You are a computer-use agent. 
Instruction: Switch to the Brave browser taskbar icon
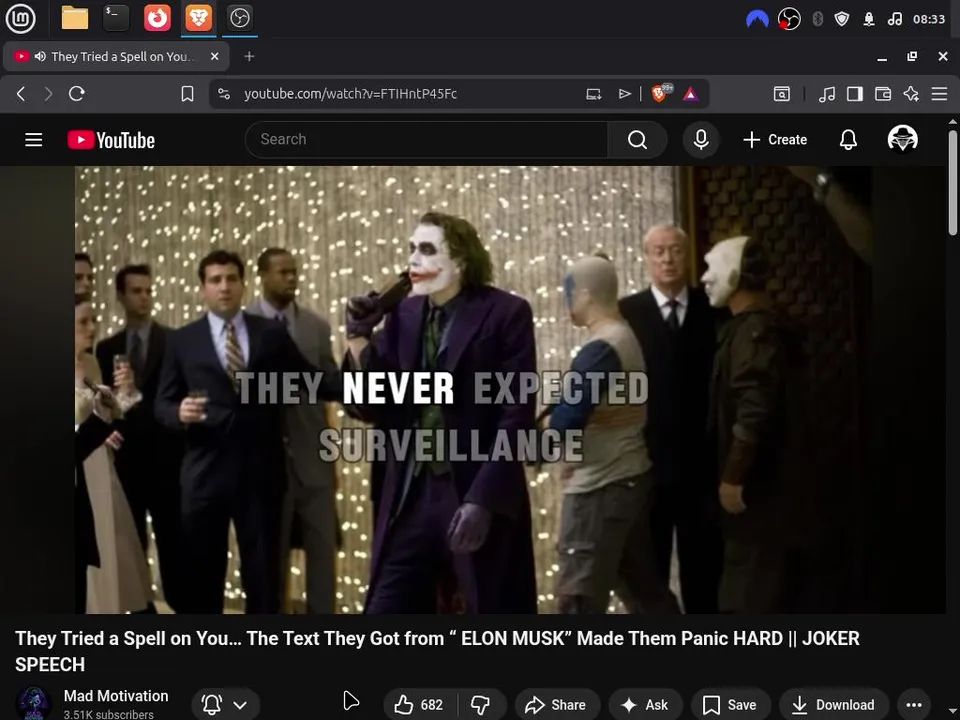(x=198, y=18)
